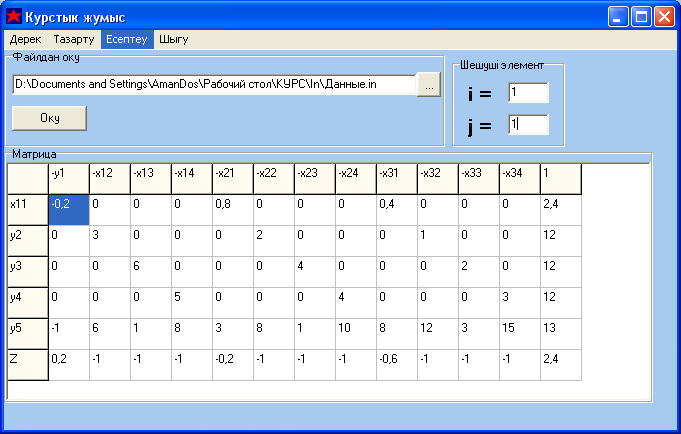Select cell 12 in the -x32 column
The height and width of the screenshot is (434, 681).
438,334
